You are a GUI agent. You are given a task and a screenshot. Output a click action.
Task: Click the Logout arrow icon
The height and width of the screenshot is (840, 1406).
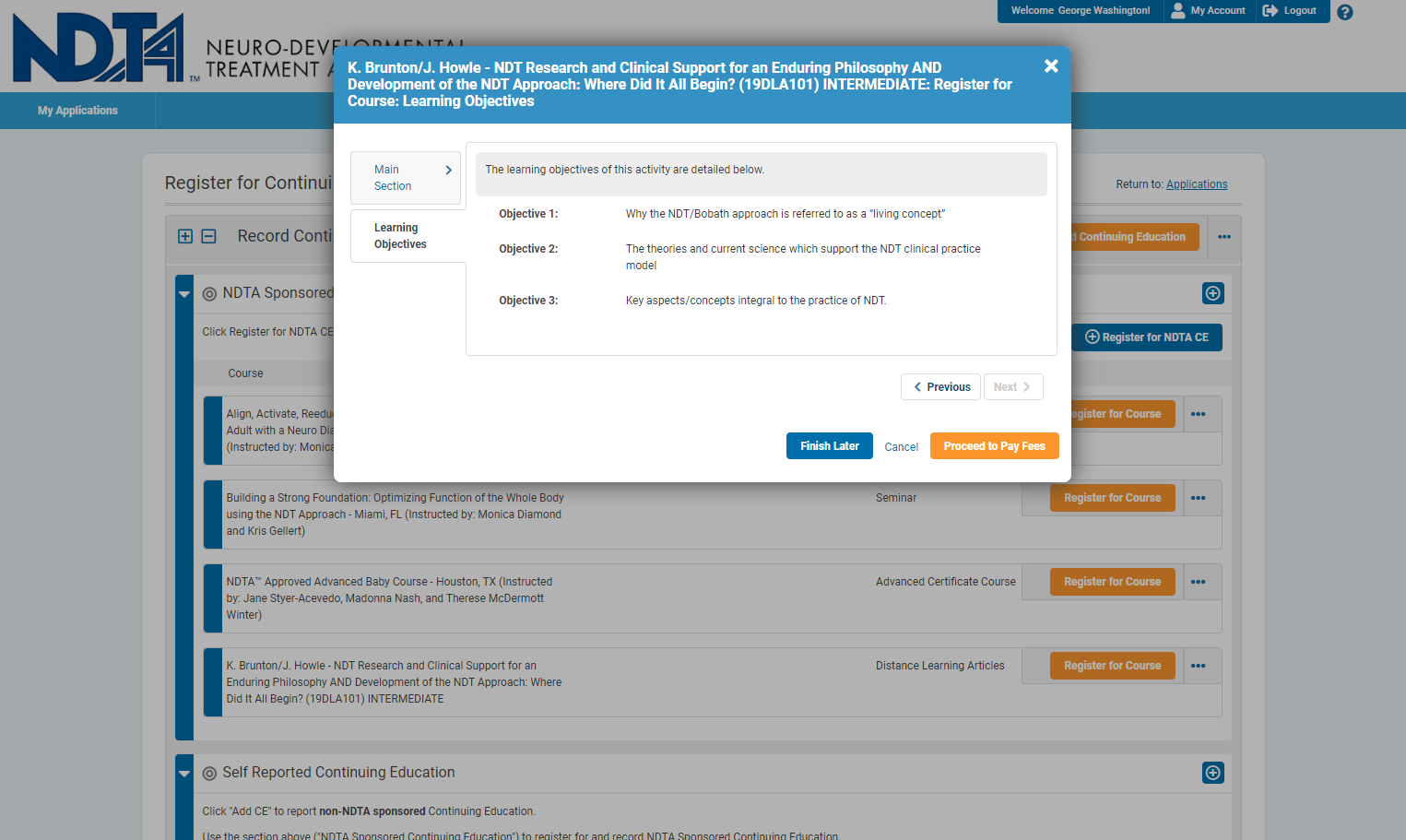[1270, 10]
